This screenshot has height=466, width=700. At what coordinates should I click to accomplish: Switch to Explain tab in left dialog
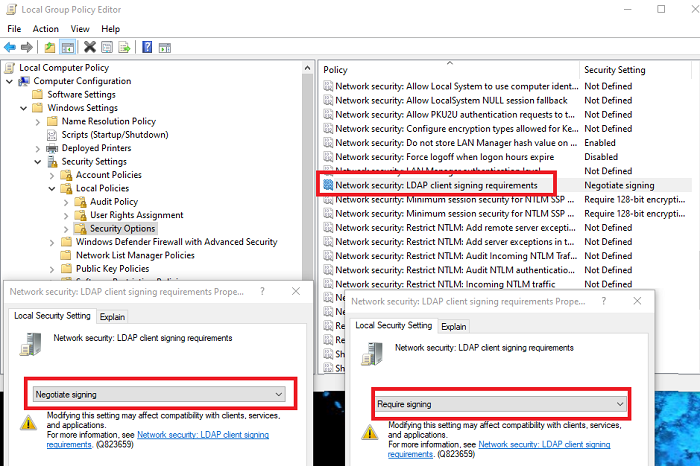112,316
